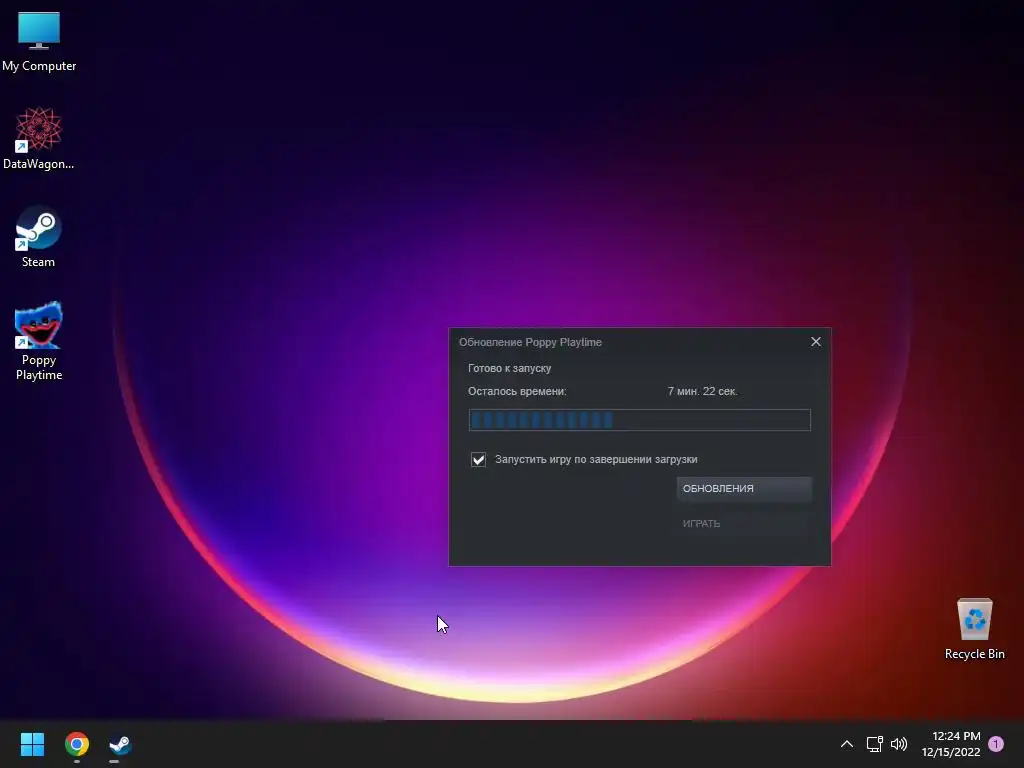This screenshot has height=768, width=1024.
Task: Close the Poppy Playtime update dialog
Action: click(816, 342)
